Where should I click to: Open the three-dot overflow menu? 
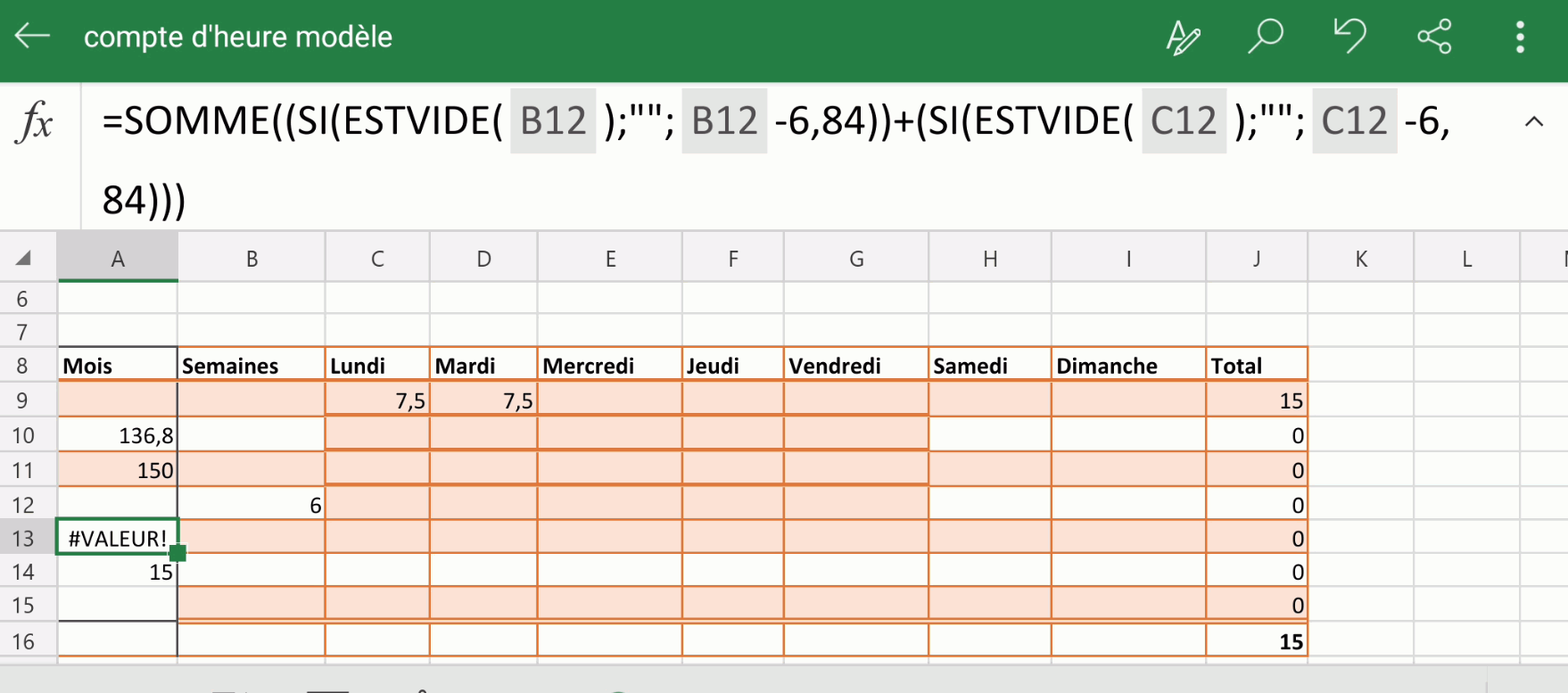click(x=1520, y=37)
